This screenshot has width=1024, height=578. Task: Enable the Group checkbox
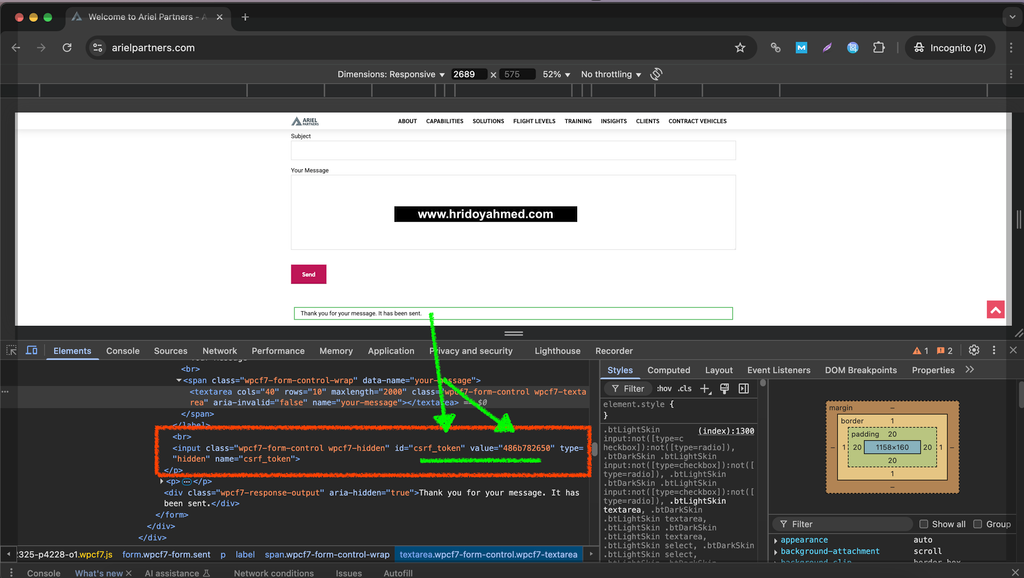(978, 524)
